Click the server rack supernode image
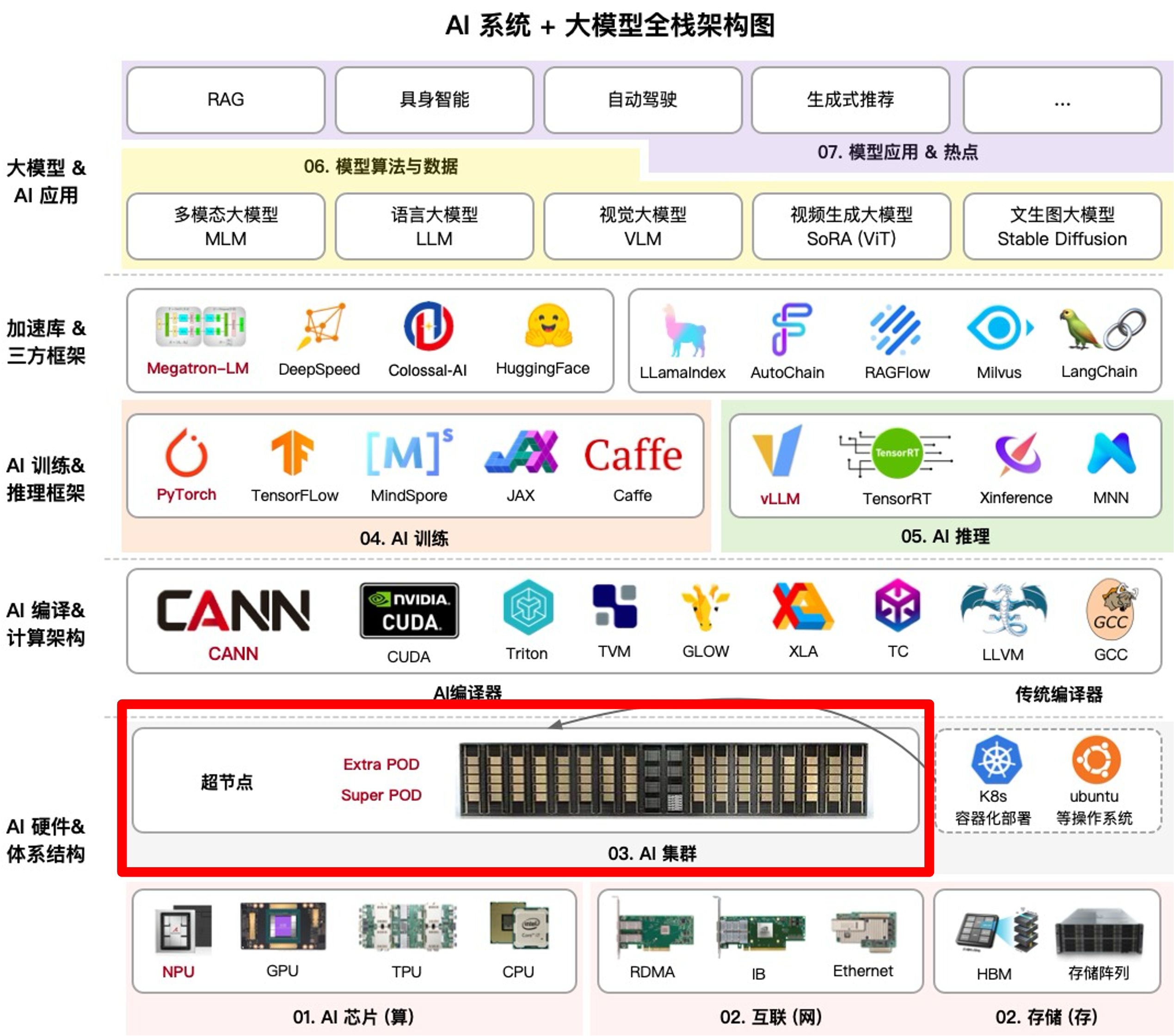 point(664,780)
